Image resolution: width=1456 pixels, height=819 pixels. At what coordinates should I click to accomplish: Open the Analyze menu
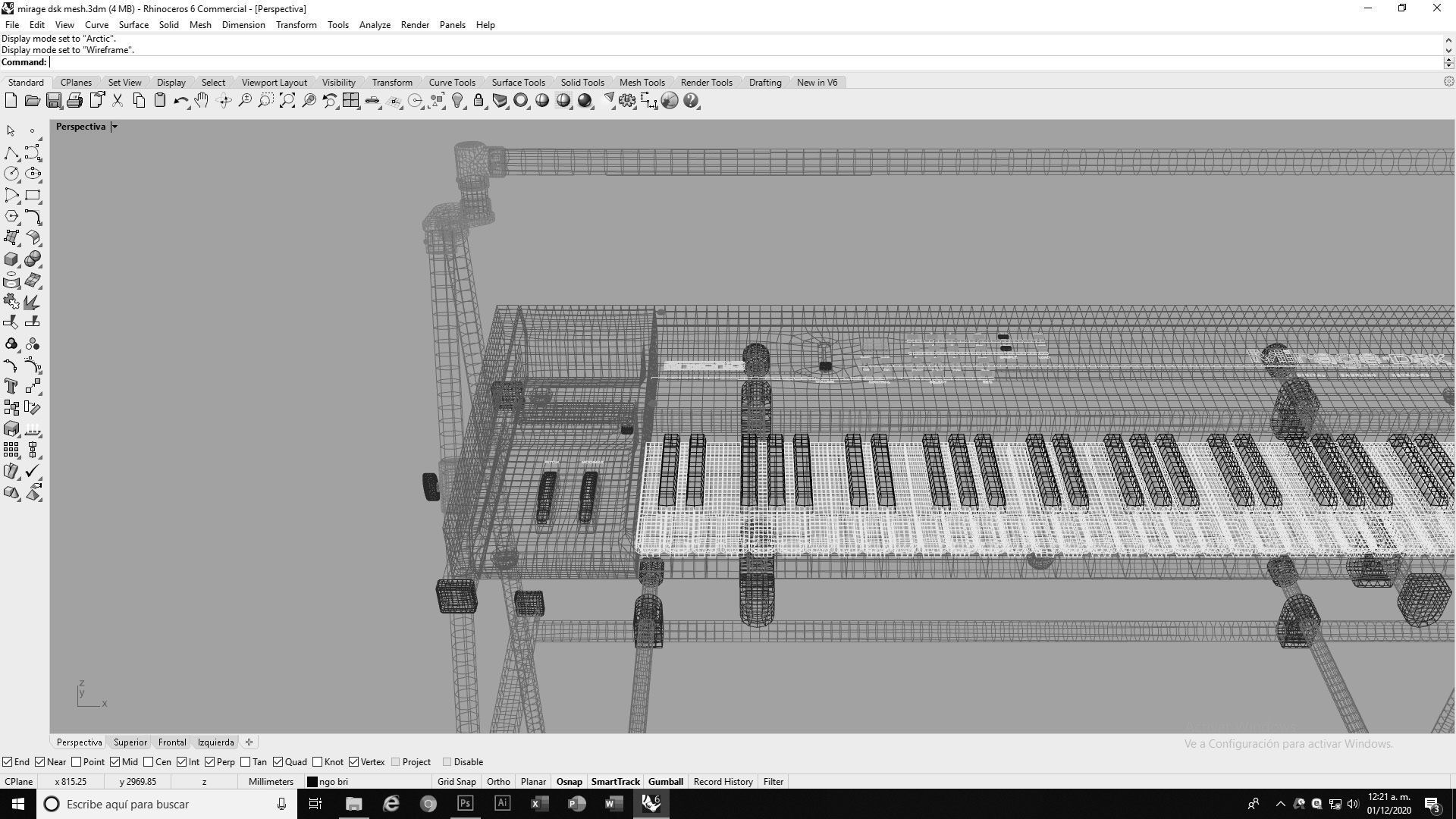point(375,25)
